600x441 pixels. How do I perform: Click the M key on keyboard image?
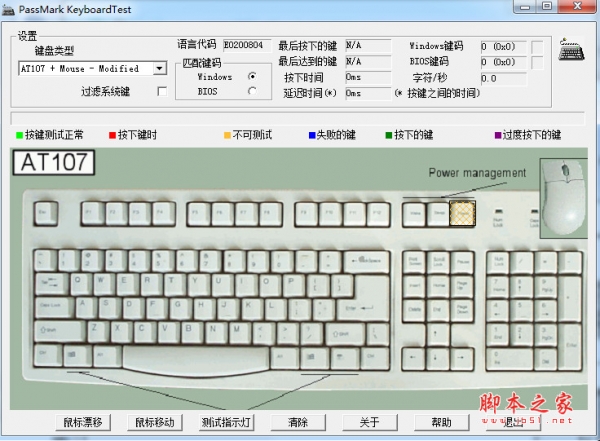coord(241,332)
